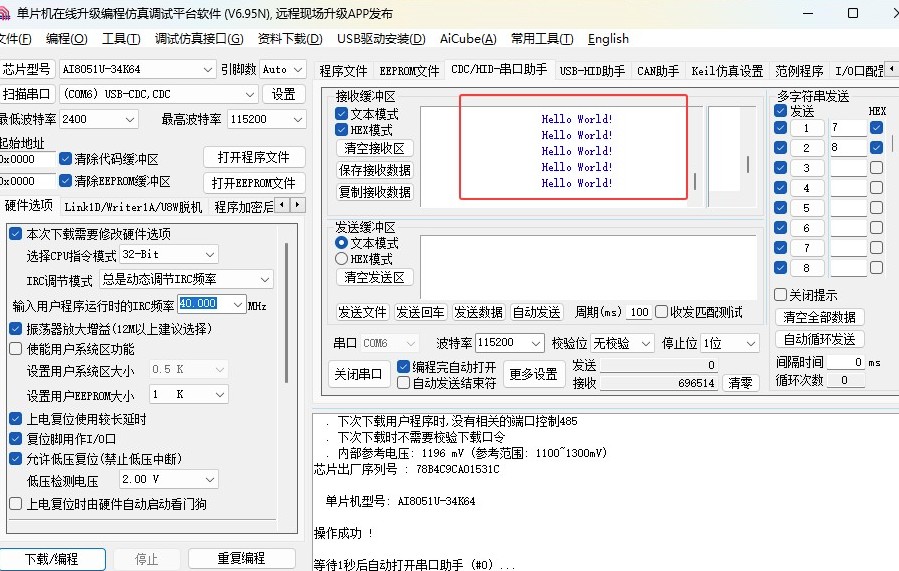Click inside send buffer text area
The height and width of the screenshot is (571, 899).
tap(588, 267)
